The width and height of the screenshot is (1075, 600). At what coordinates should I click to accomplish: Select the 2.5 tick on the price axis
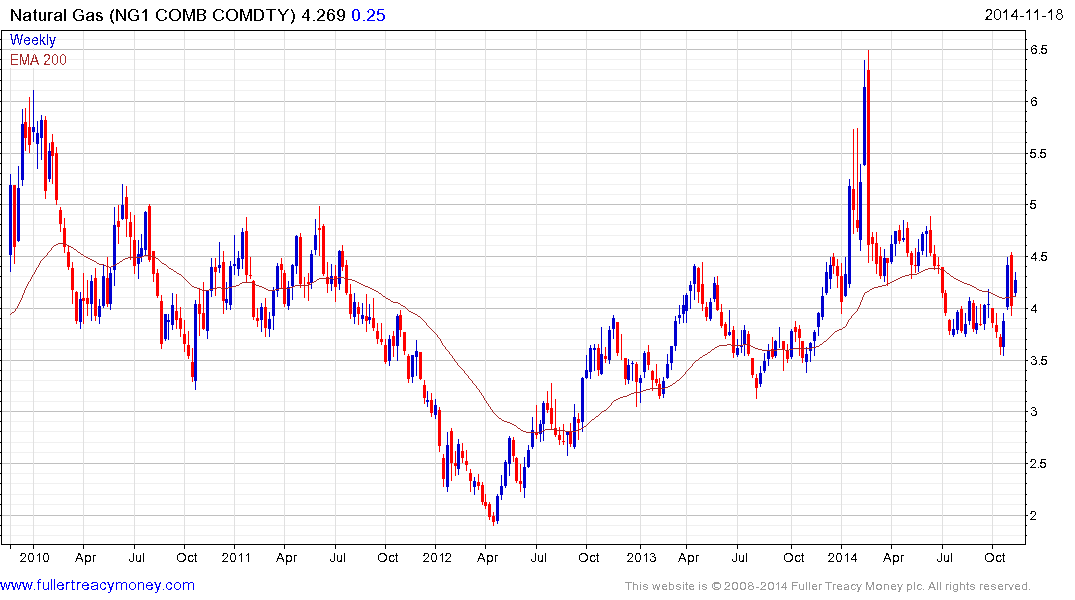tap(1038, 464)
